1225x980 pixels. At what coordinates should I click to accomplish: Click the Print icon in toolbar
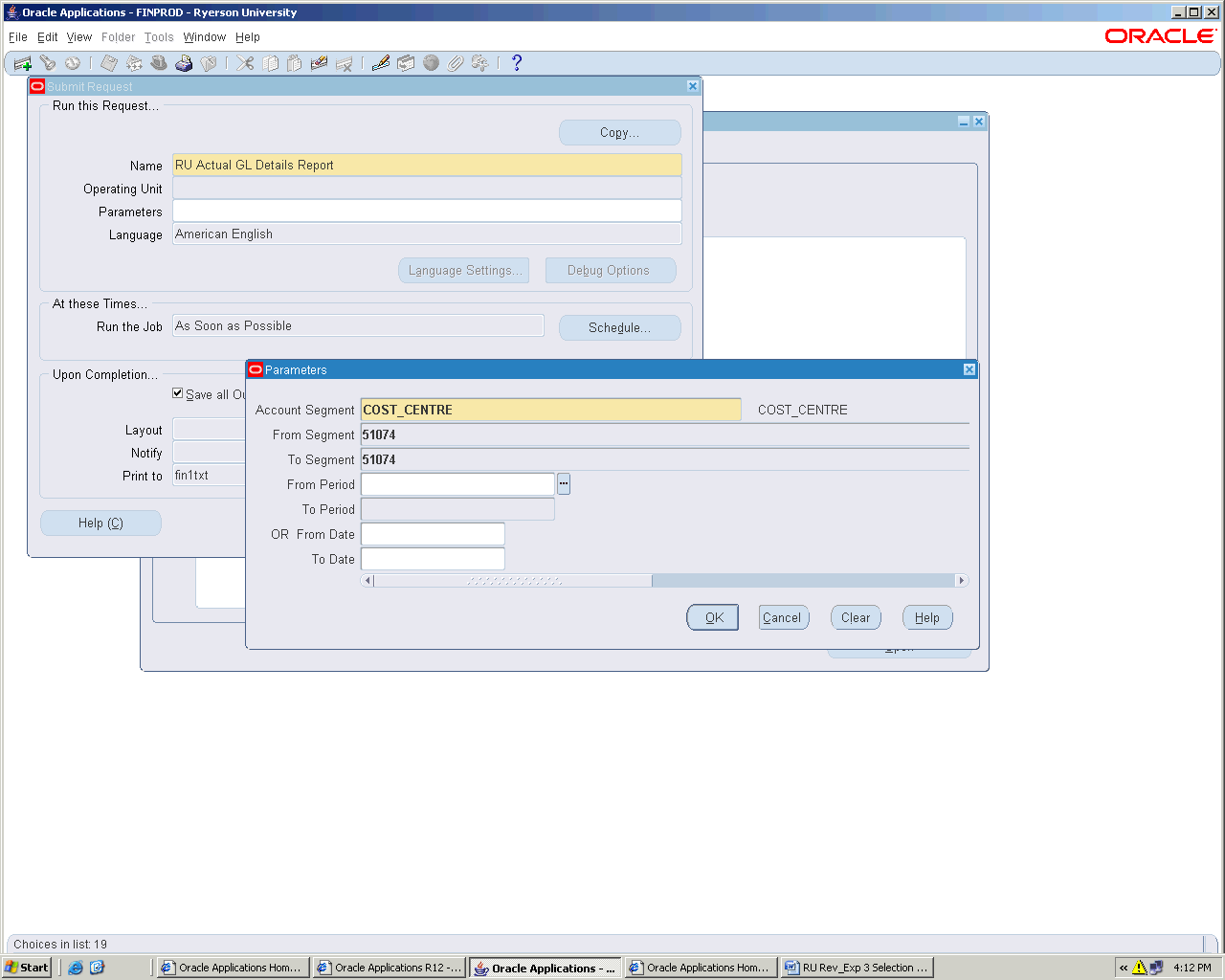(184, 63)
